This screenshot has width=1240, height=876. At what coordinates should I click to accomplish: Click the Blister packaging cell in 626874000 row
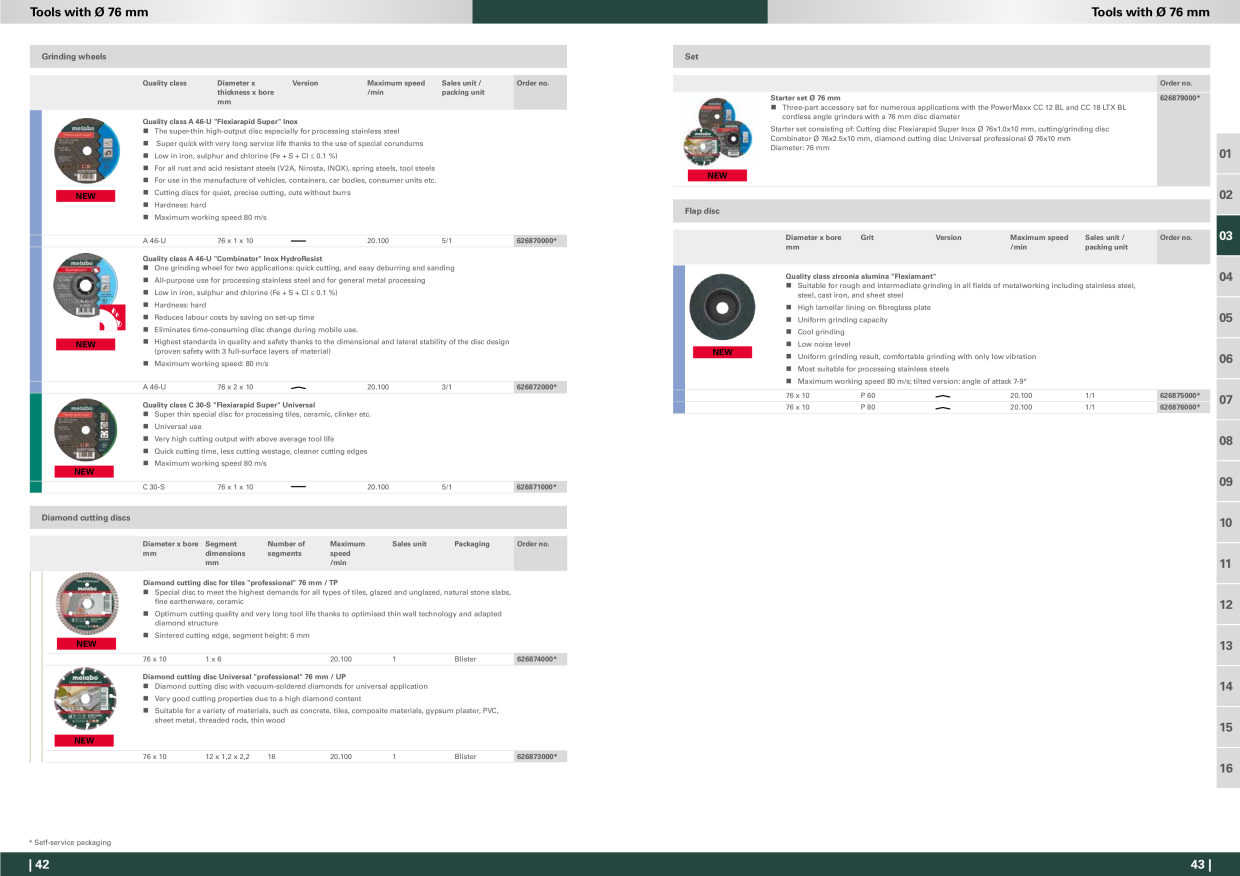point(465,659)
